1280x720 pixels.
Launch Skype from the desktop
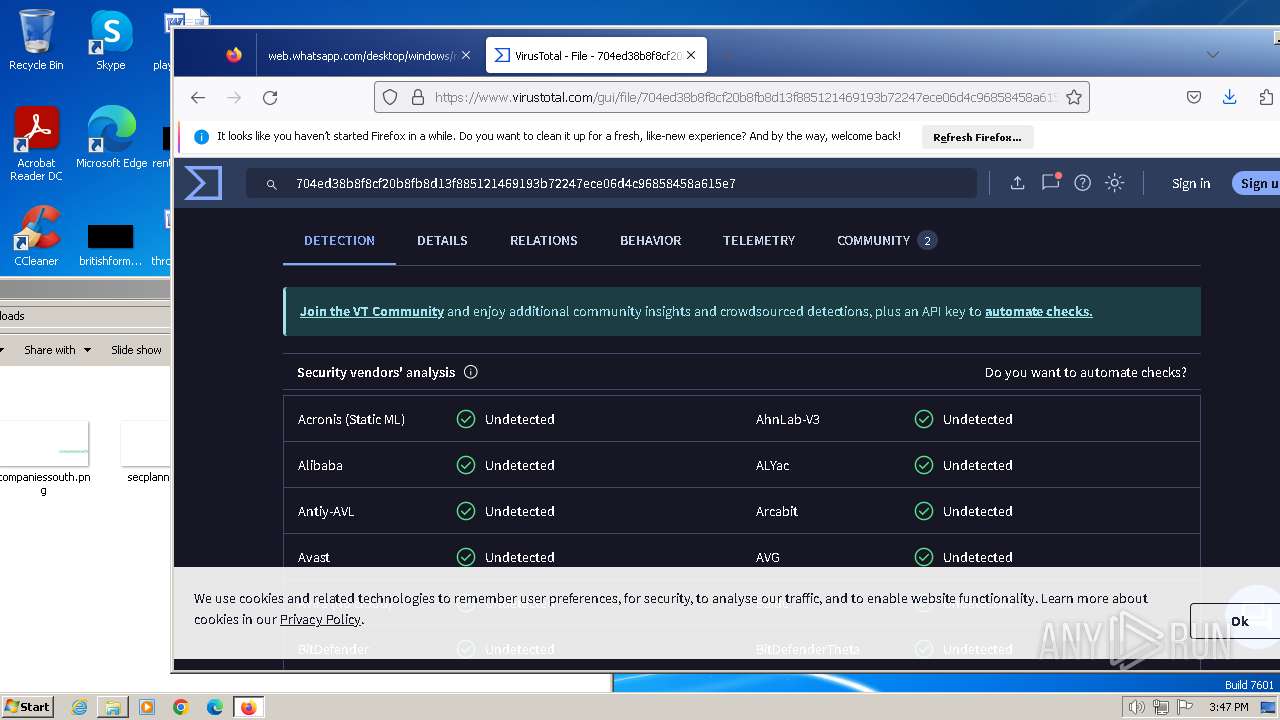pyautogui.click(x=110, y=40)
